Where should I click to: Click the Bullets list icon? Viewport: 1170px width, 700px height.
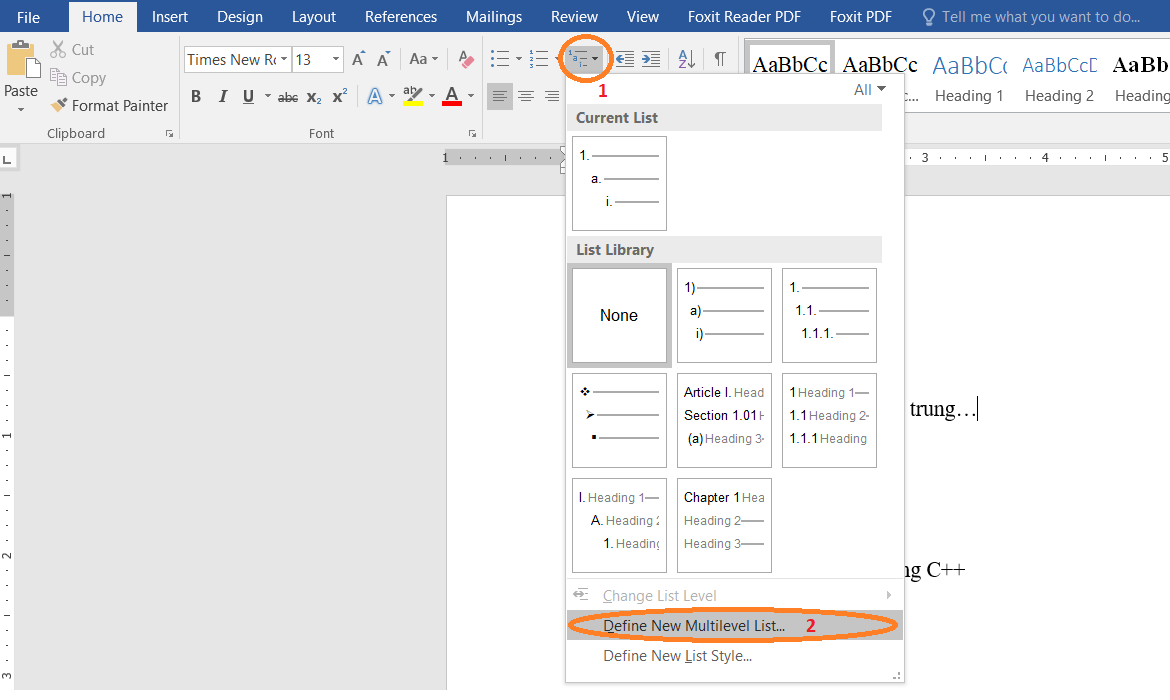click(x=500, y=59)
